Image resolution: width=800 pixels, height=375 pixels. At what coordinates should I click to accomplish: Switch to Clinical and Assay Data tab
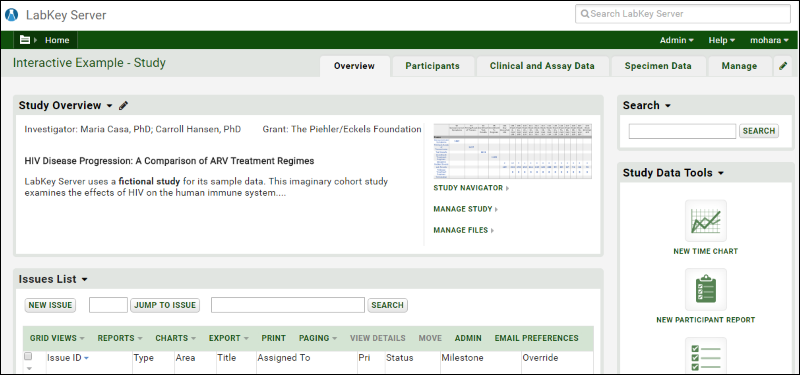[x=542, y=66]
